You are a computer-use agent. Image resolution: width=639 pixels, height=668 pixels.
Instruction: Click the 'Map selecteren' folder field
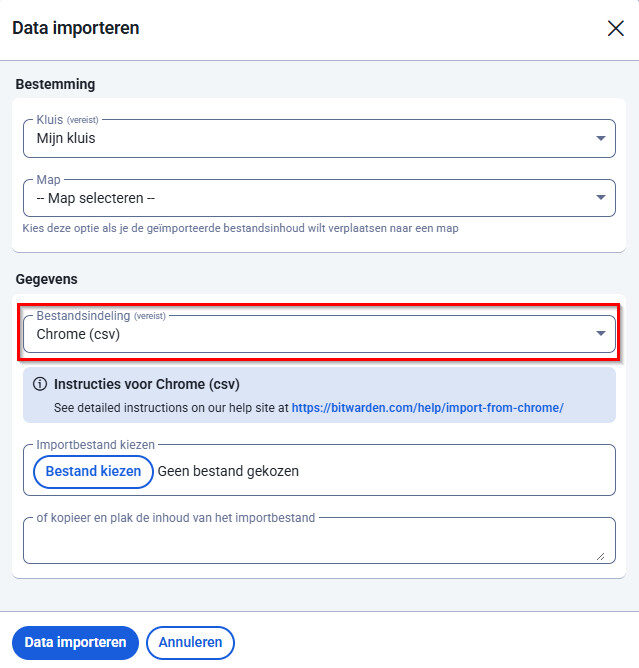[x=300, y=198]
